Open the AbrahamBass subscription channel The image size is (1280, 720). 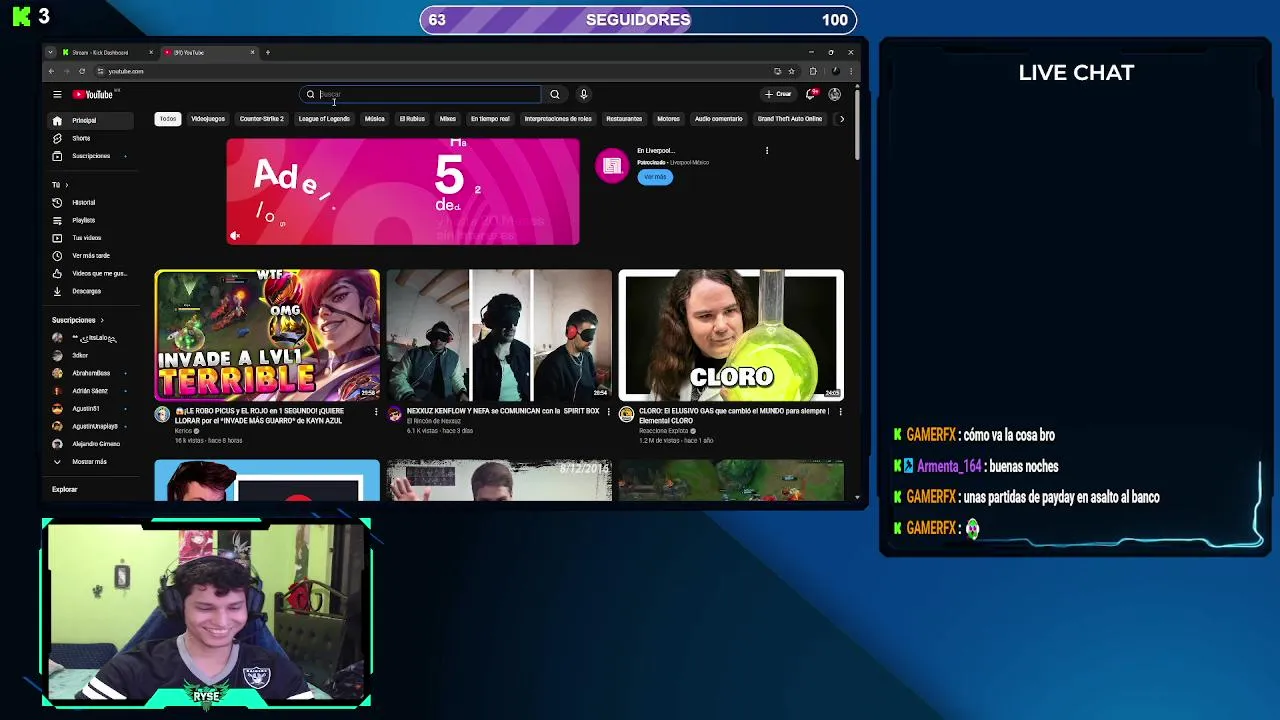[91, 373]
